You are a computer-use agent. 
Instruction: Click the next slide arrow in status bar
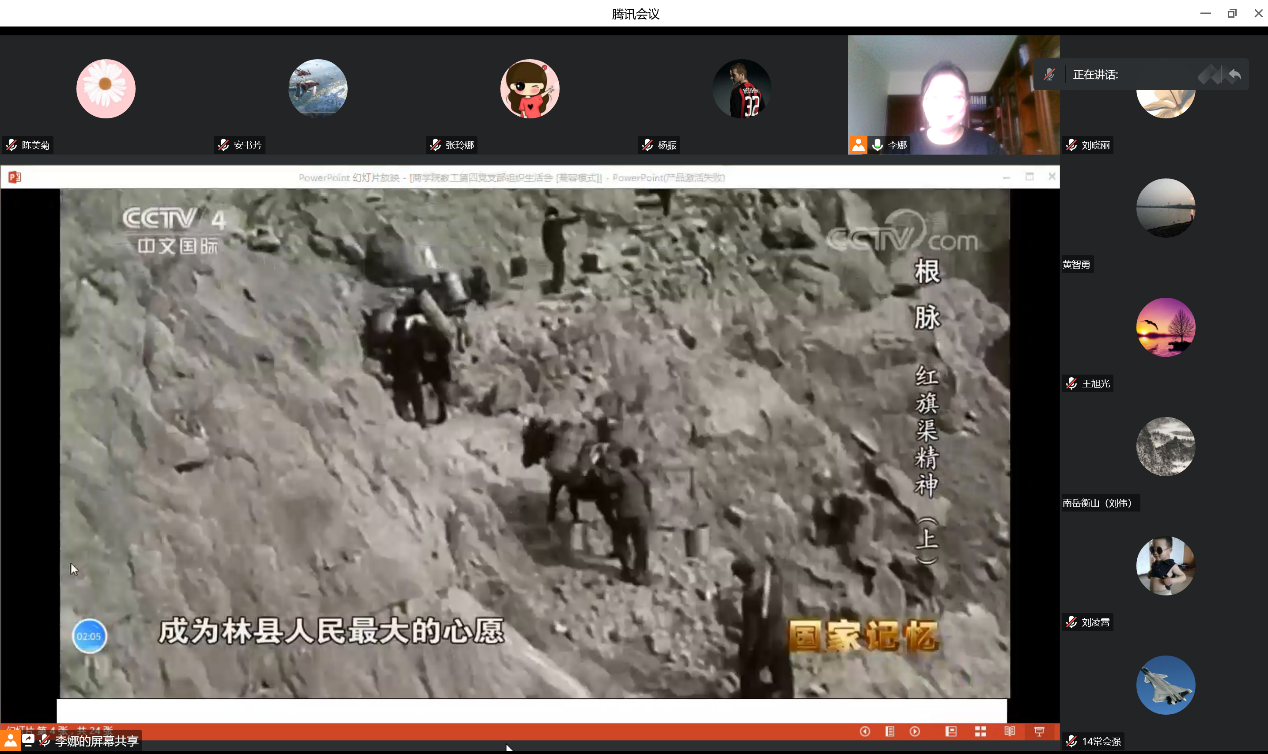pos(915,732)
